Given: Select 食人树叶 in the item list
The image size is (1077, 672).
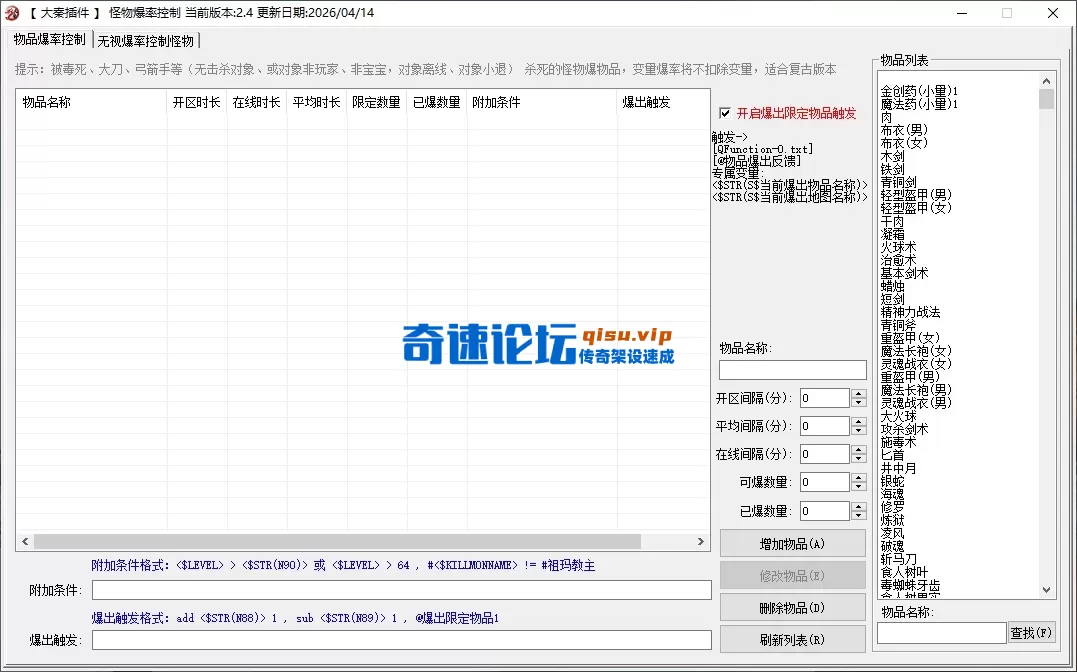Looking at the screenshot, I should [x=905, y=572].
